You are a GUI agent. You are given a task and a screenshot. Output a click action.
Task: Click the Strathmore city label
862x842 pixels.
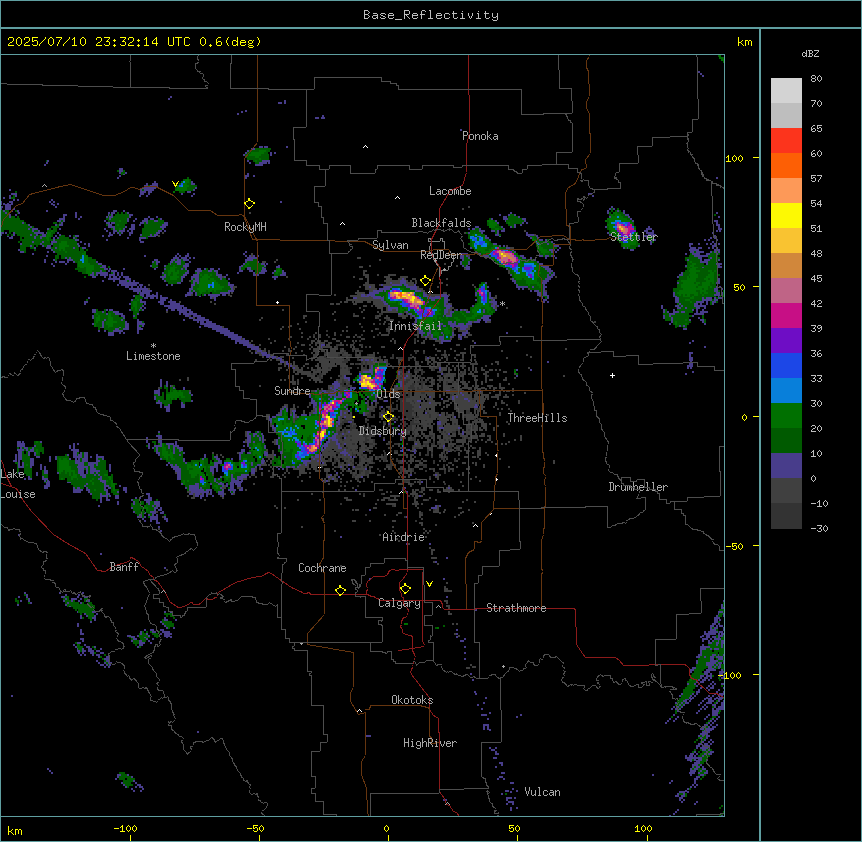(x=516, y=608)
